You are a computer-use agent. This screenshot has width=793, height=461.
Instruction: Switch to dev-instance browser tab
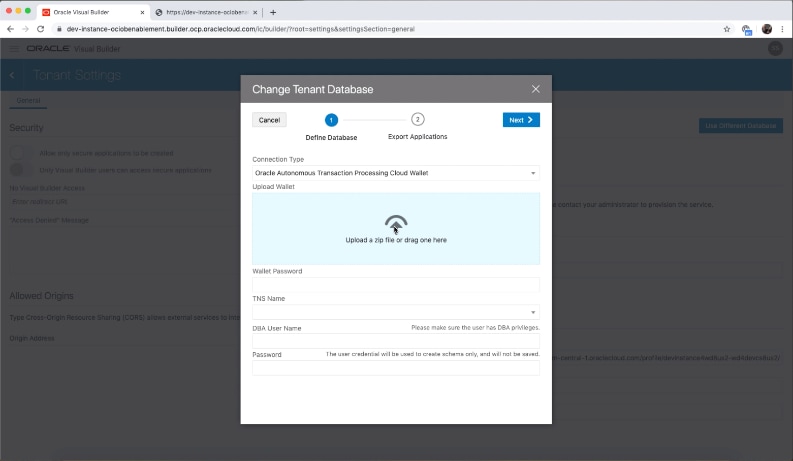click(207, 12)
